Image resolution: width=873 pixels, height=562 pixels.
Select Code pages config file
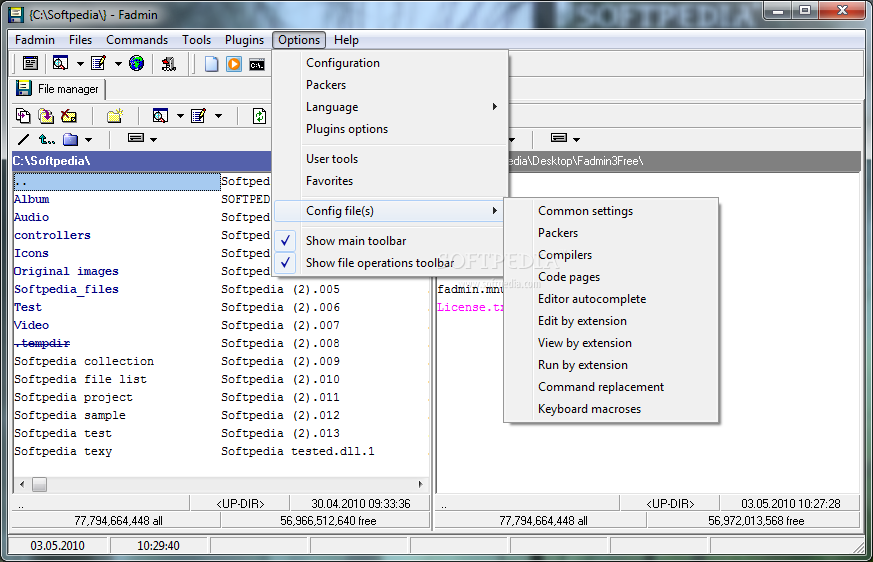click(611, 277)
